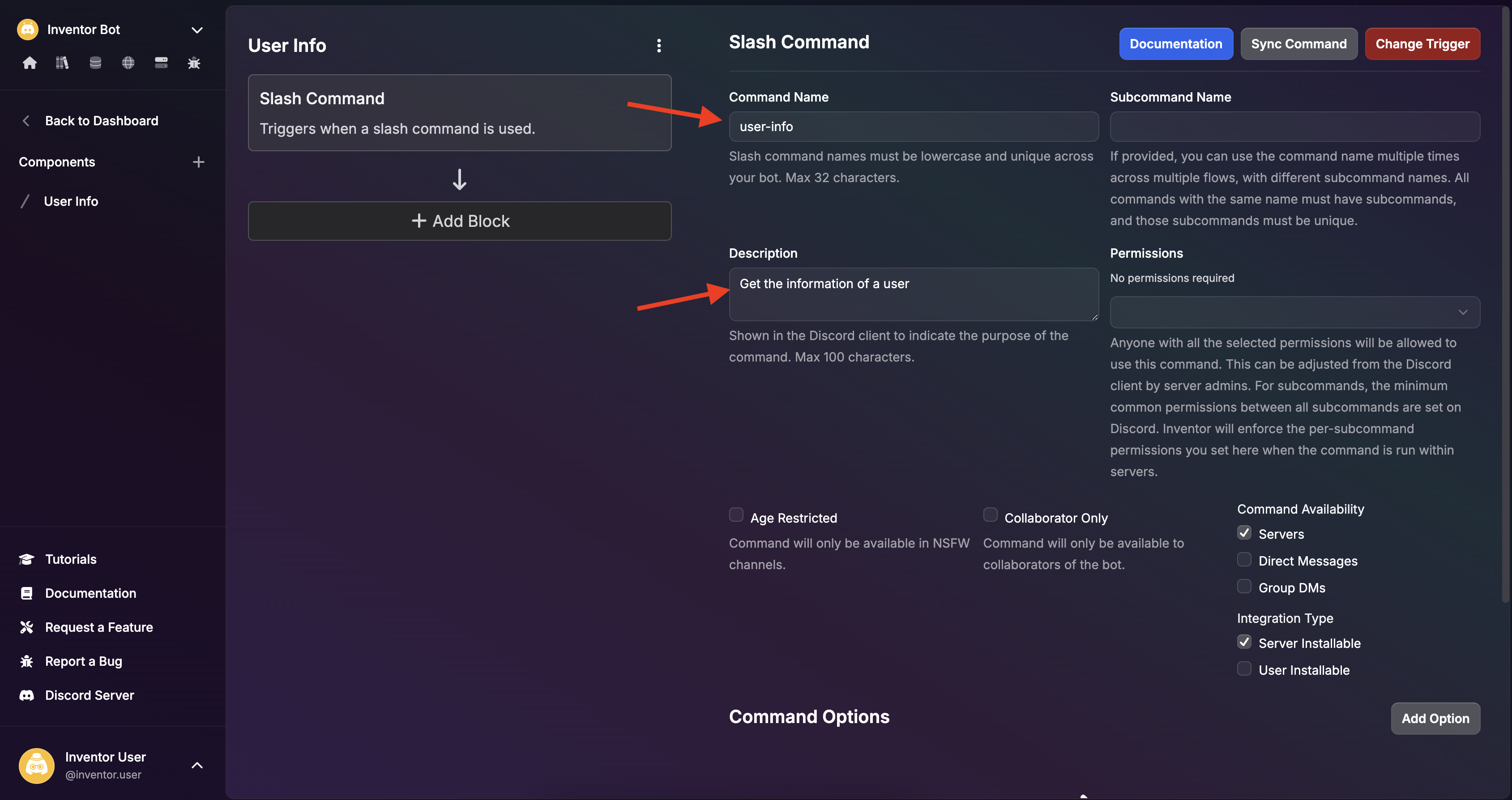This screenshot has height=800, width=1512.
Task: Open Tutorials from the sidebar
Action: coord(71,559)
